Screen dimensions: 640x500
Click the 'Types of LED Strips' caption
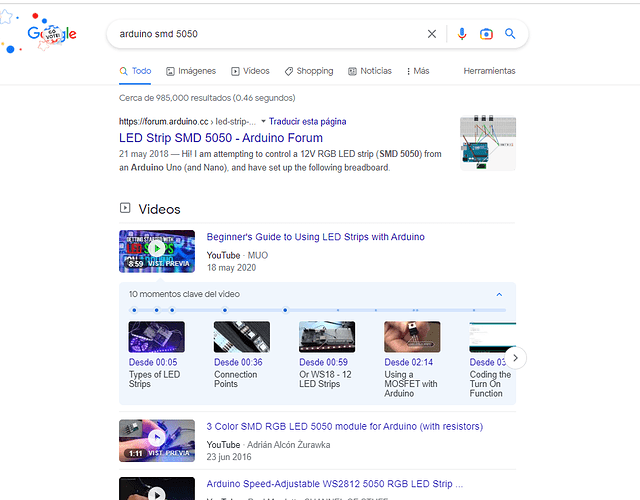[x=154, y=379]
